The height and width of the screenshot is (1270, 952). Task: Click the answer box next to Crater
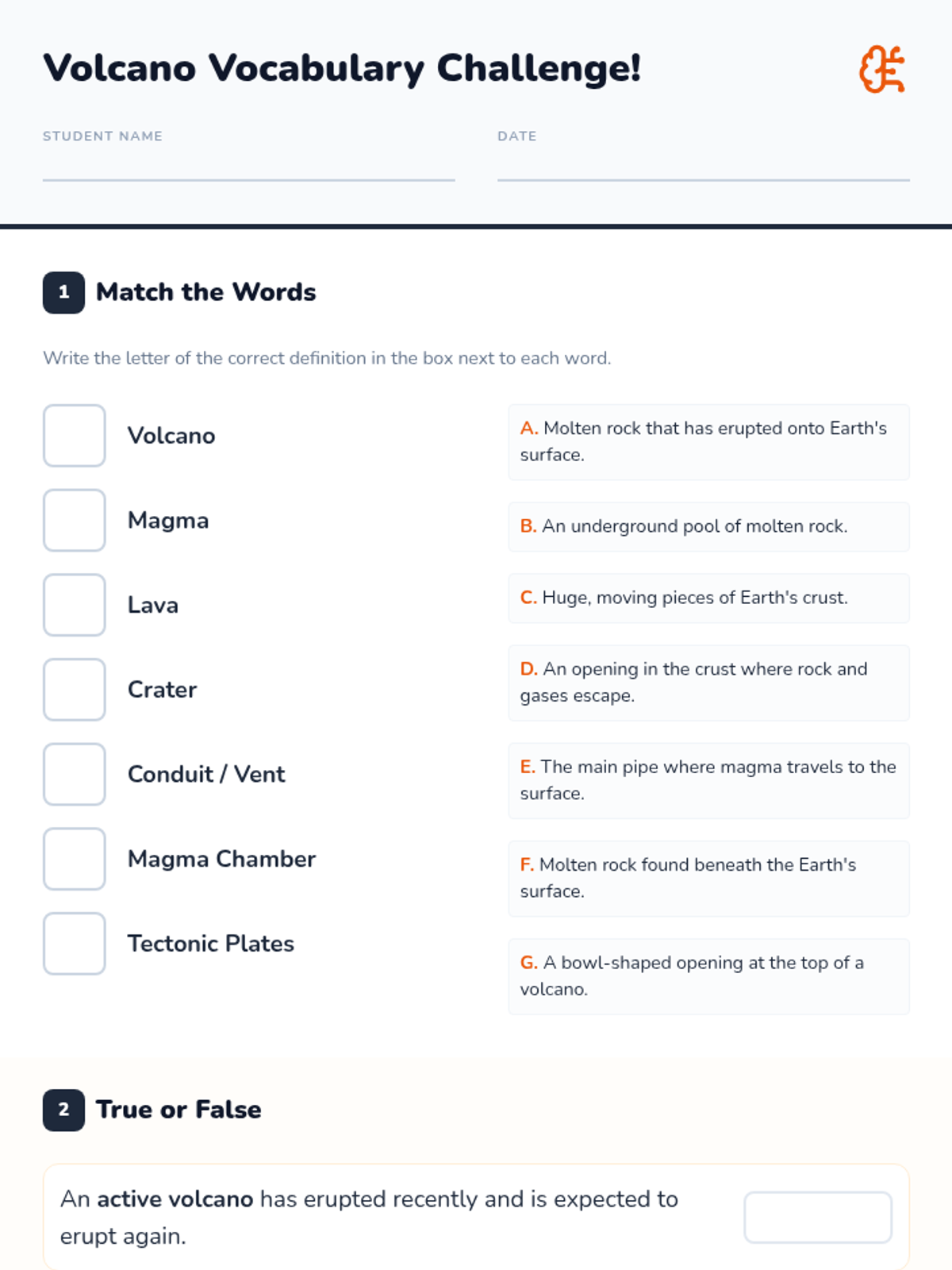coord(75,690)
